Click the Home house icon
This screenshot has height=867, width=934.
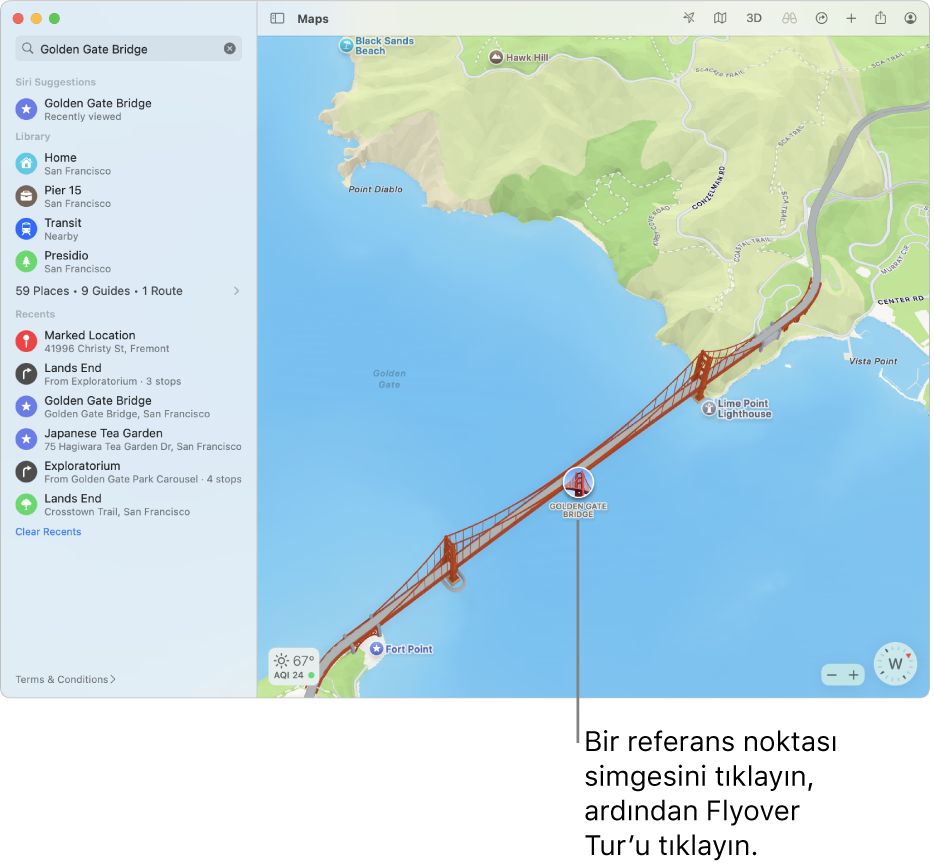pyautogui.click(x=26, y=164)
